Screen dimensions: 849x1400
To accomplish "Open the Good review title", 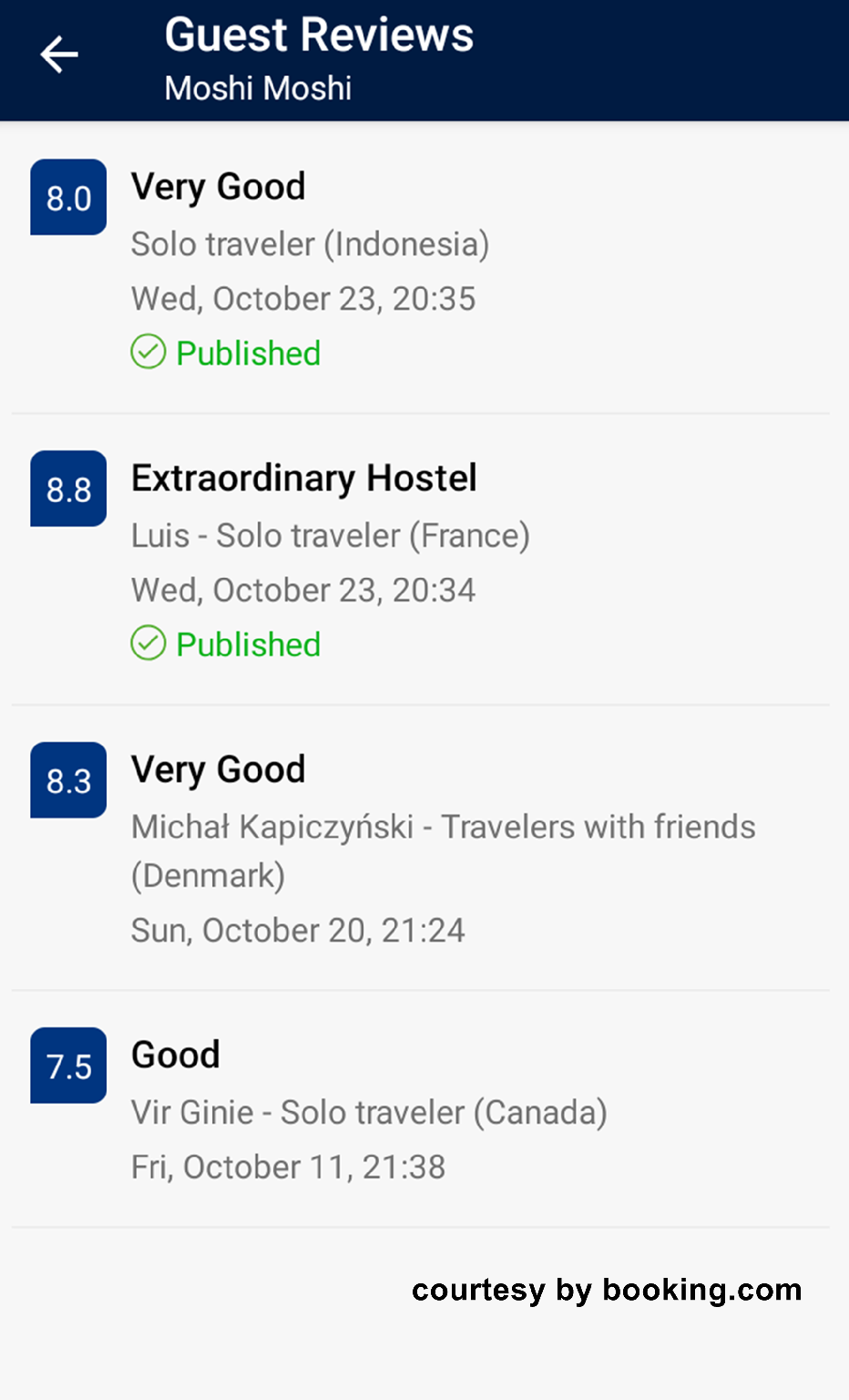I will 176,1055.
